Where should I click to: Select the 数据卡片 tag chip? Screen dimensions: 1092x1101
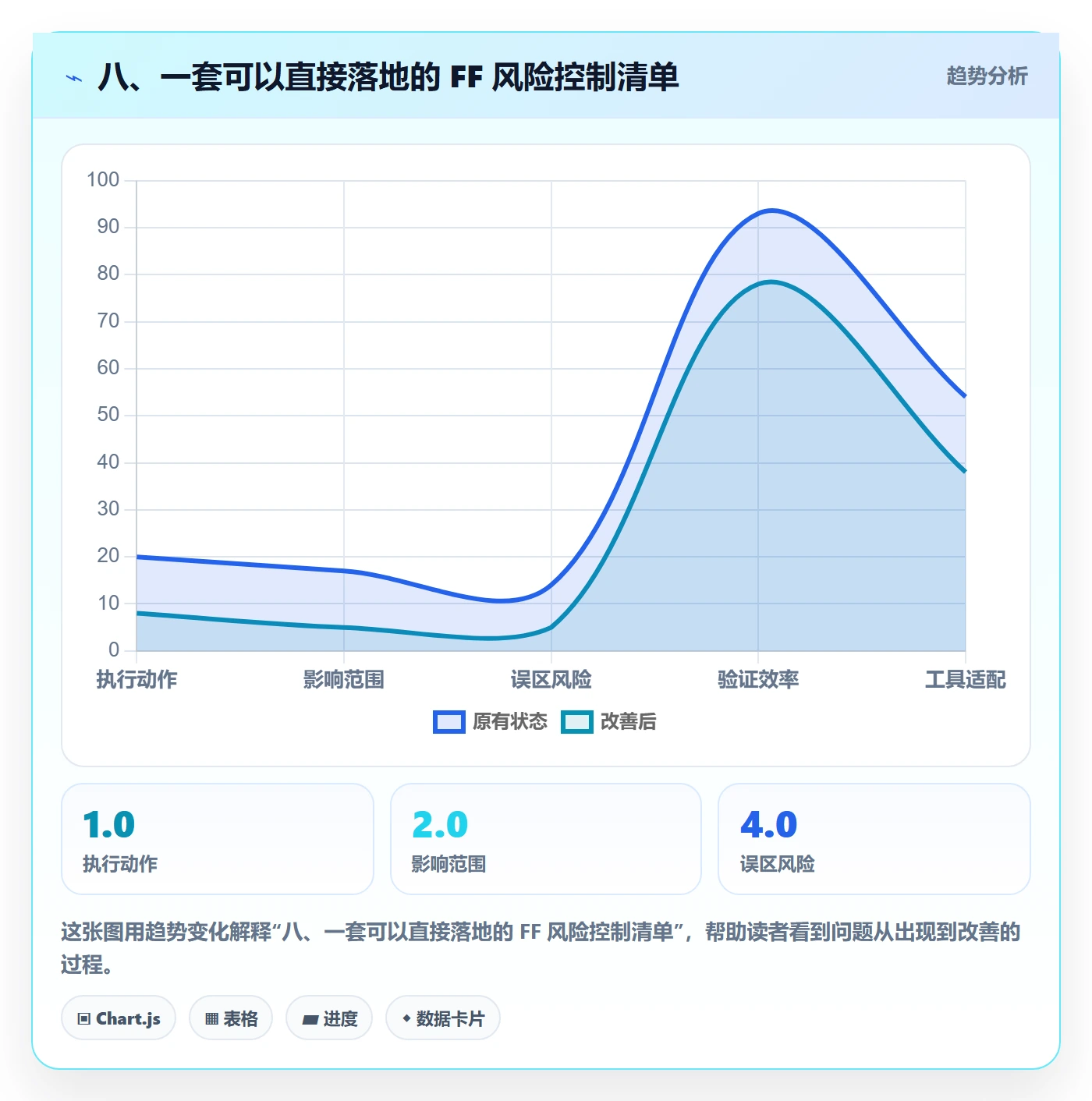tap(443, 1018)
